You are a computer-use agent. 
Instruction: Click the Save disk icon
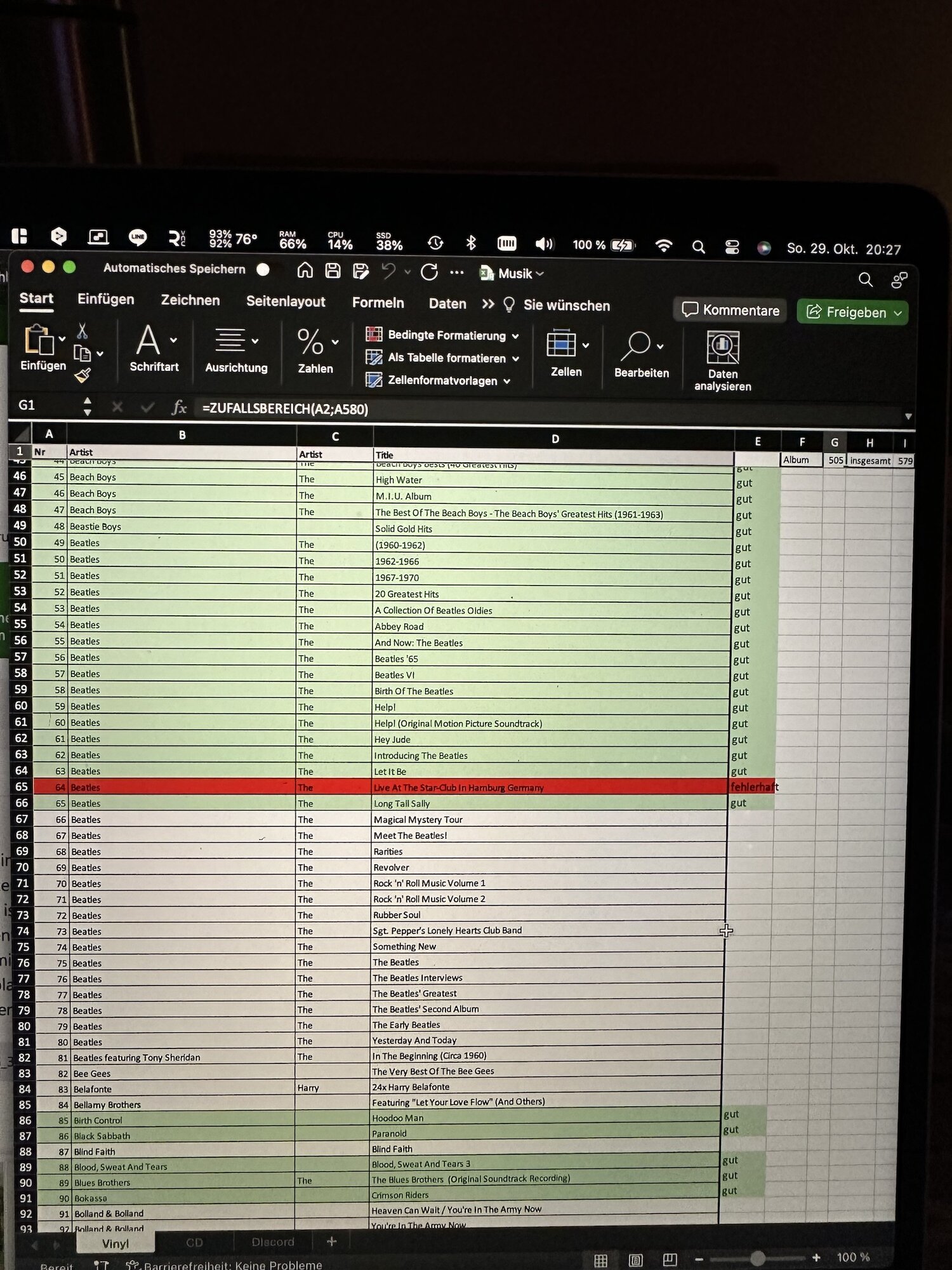tap(333, 271)
